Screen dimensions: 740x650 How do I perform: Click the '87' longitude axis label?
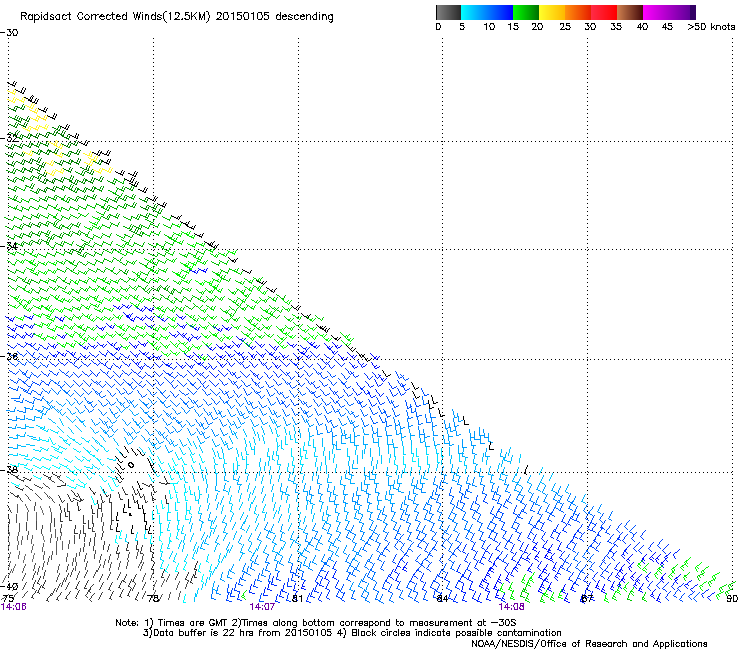click(x=587, y=599)
